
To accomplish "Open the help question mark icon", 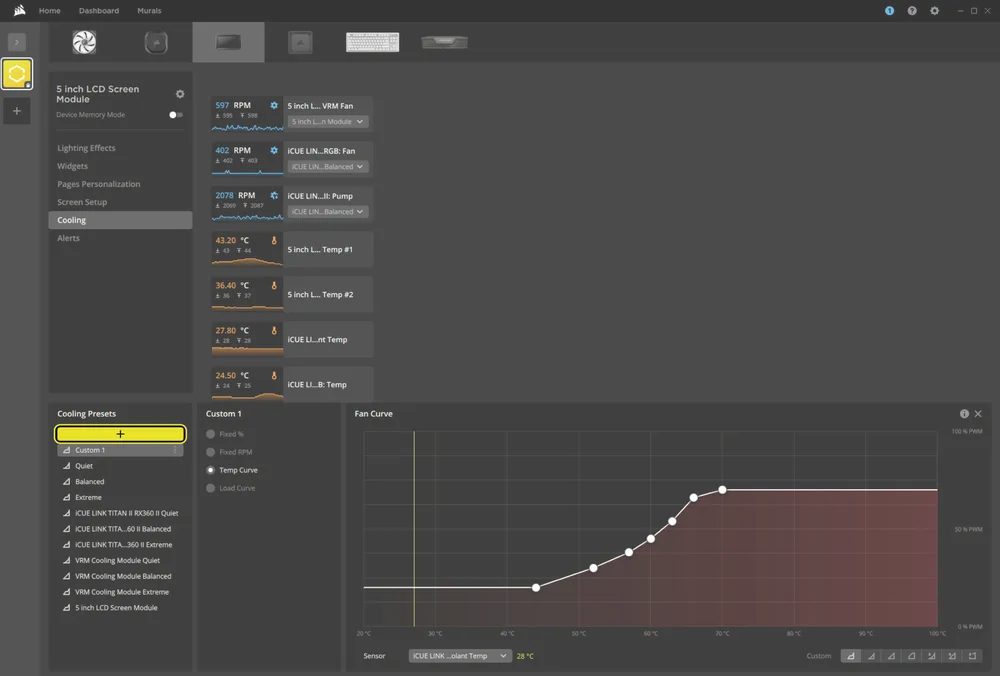I will click(912, 11).
